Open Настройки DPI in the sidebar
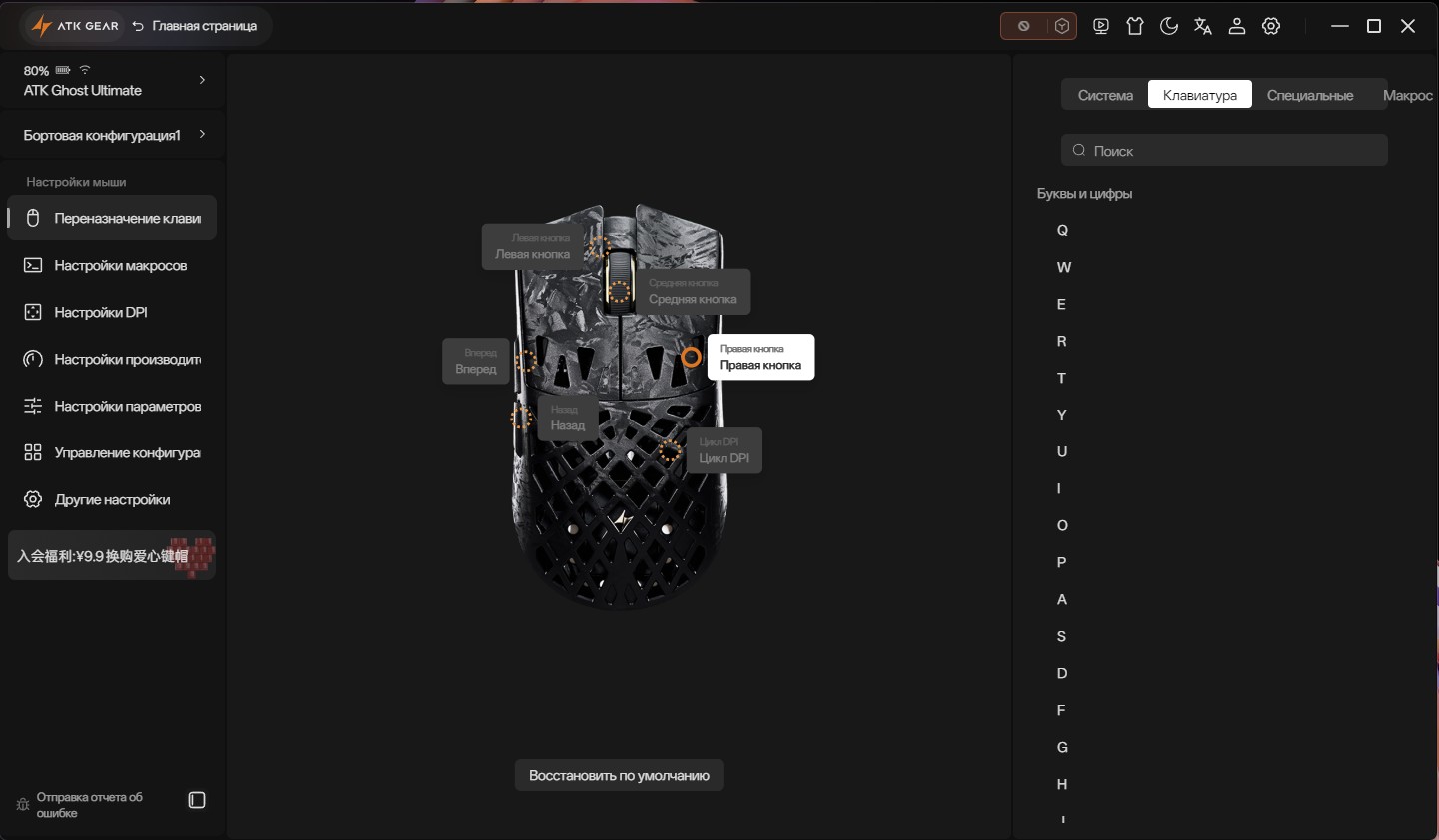1439x840 pixels. [113, 312]
